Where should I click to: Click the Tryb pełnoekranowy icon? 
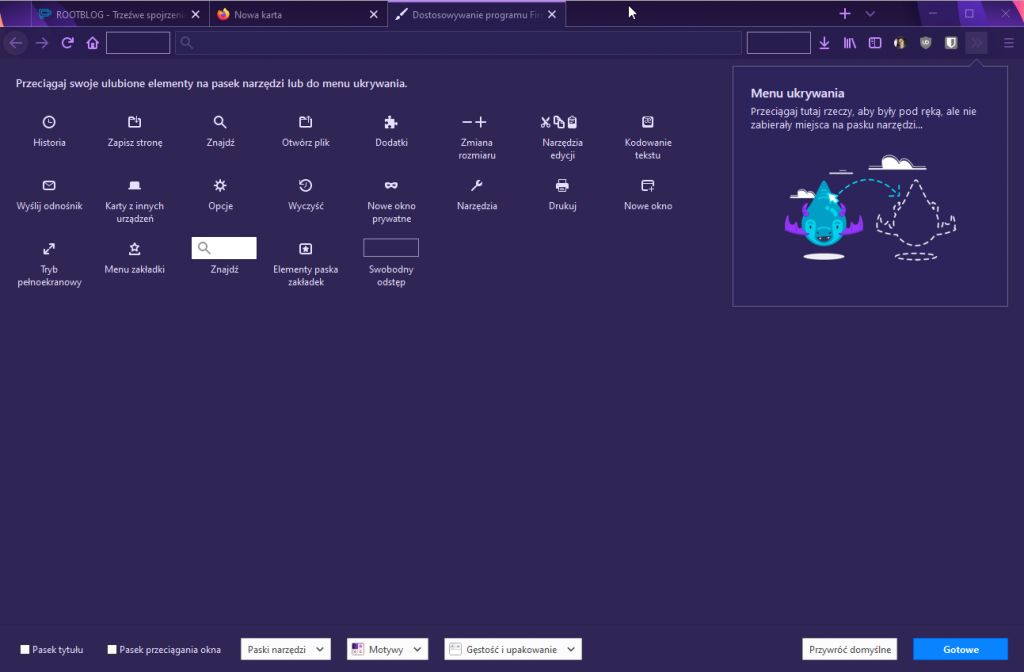tap(48, 248)
